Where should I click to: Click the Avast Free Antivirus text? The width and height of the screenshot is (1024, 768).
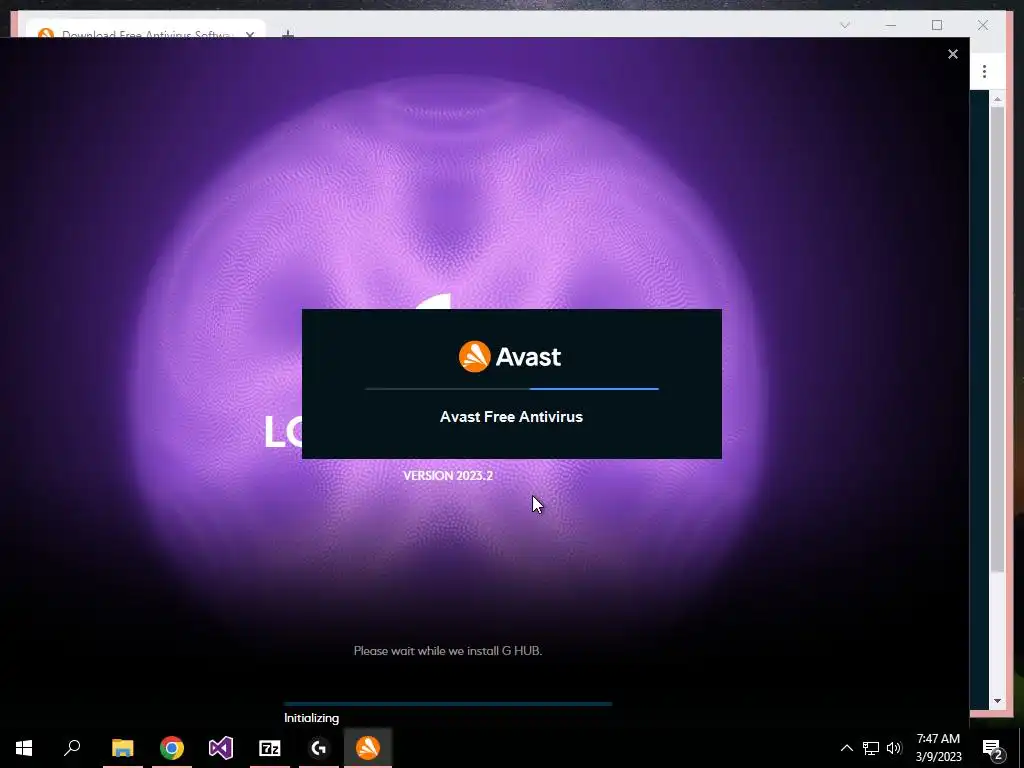pyautogui.click(x=511, y=417)
